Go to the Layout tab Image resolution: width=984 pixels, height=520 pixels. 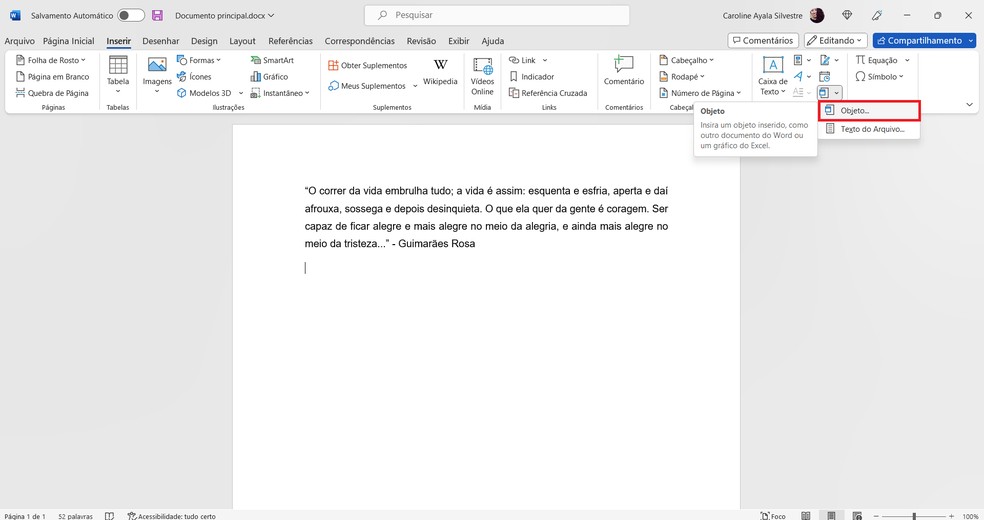tap(242, 41)
